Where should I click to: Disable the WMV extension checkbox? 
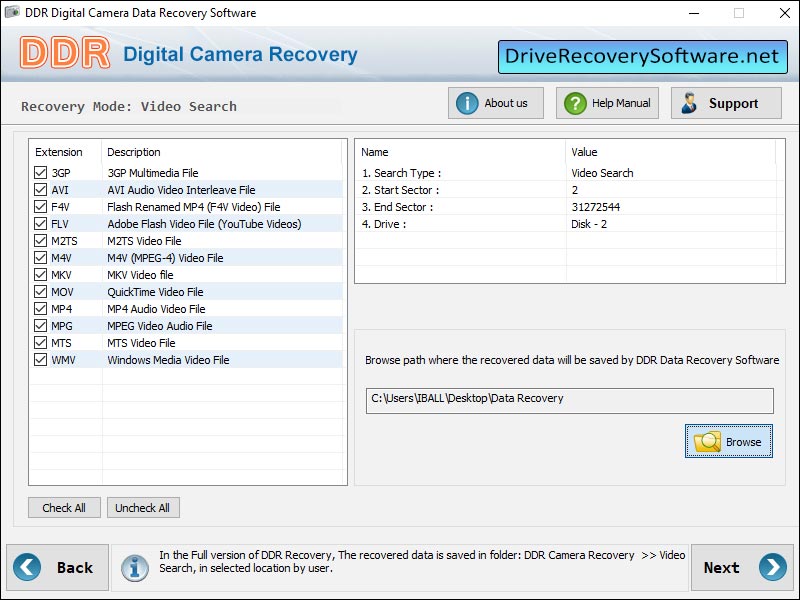point(40,360)
